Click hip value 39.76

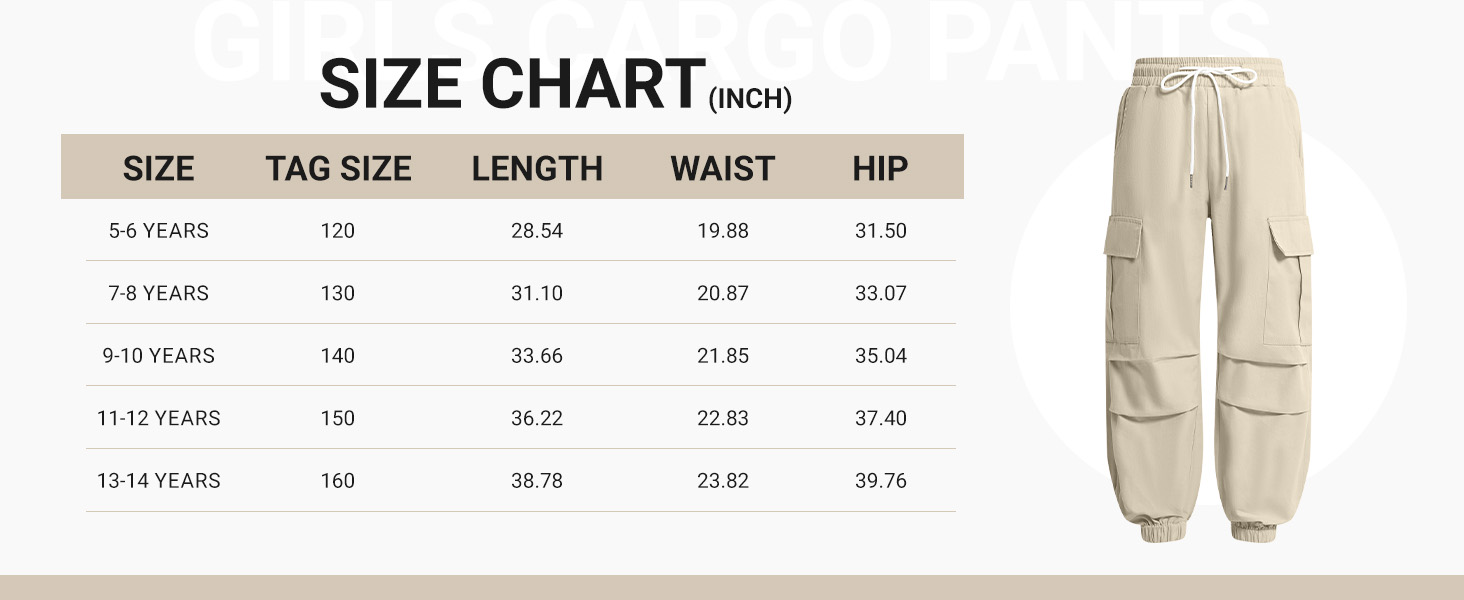coord(880,481)
